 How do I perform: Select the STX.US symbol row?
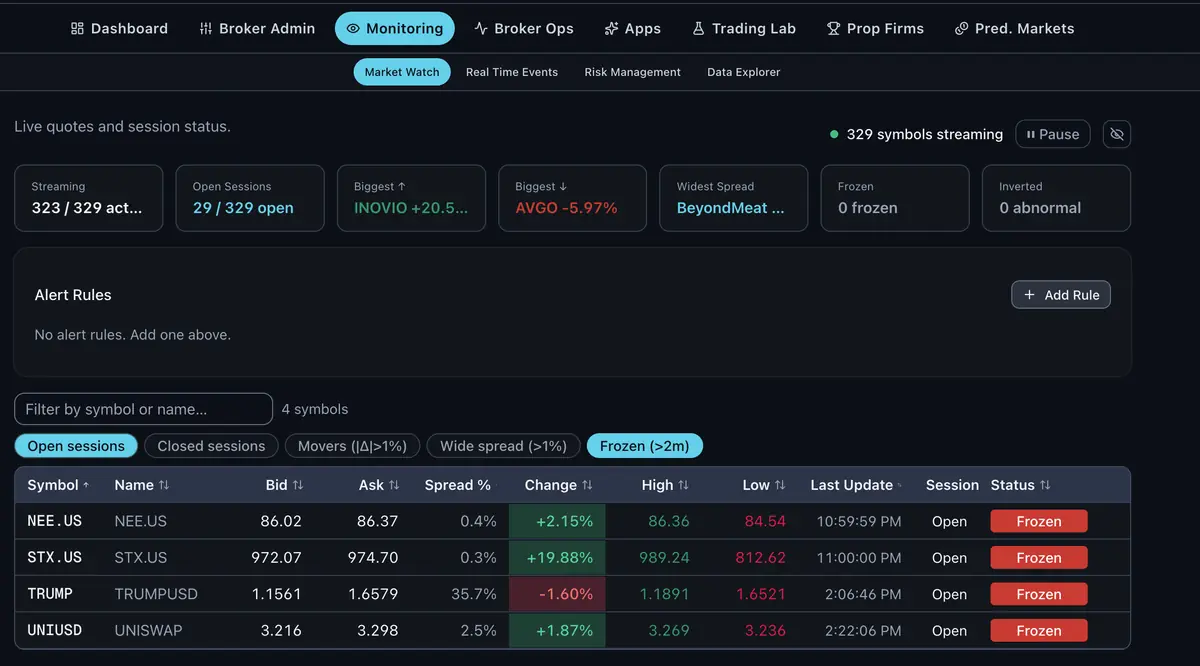pyautogui.click(x=572, y=558)
